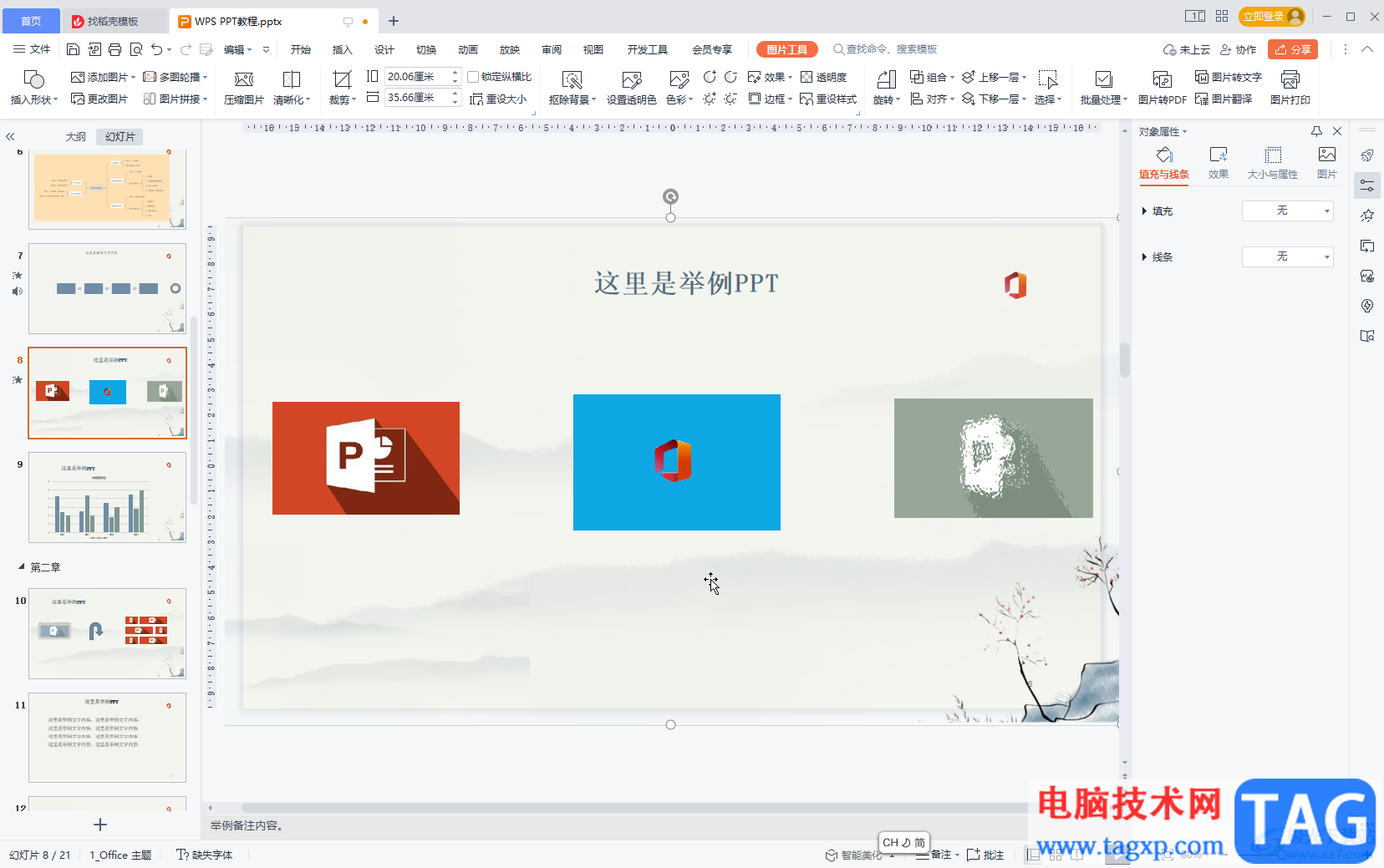This screenshot has width=1384, height=868.
Task: Switch to 大小与属性 properties tab
Action: pyautogui.click(x=1273, y=163)
